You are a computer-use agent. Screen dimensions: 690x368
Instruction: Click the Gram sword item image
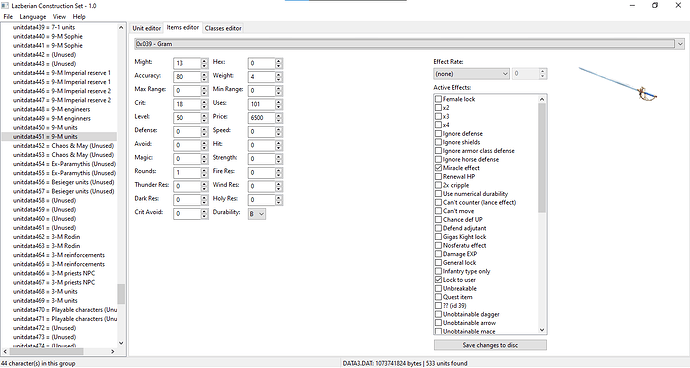tap(617, 84)
